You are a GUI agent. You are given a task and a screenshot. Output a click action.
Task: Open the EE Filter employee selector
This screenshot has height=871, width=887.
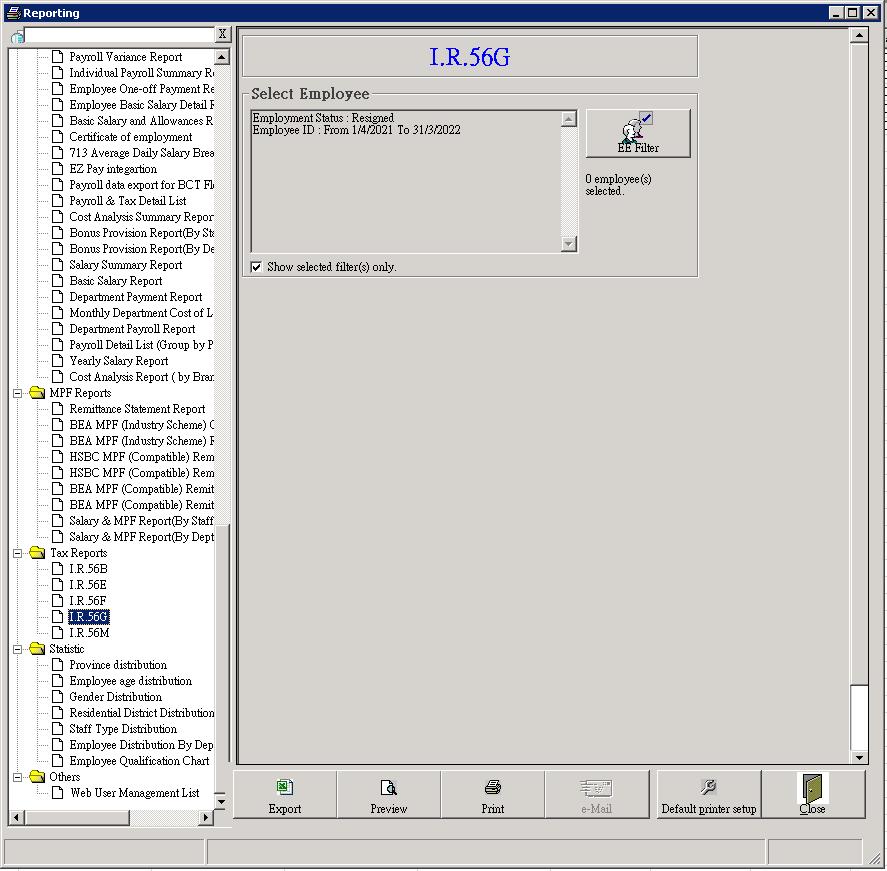point(638,133)
